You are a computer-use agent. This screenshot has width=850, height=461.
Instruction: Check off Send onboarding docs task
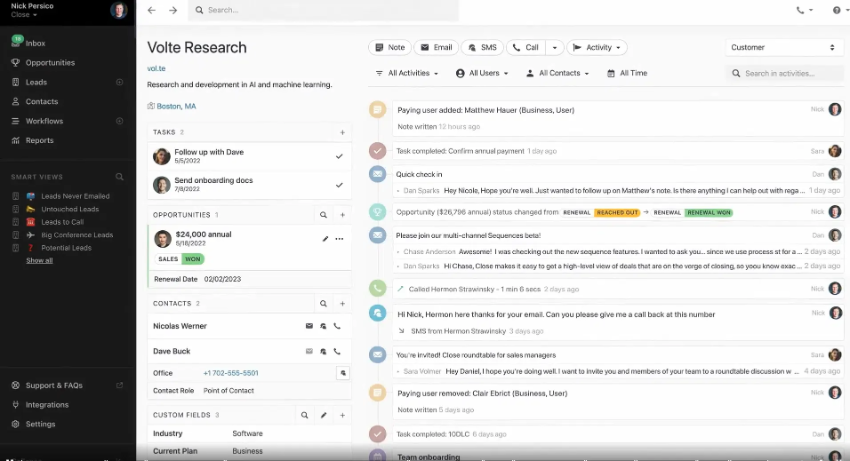tap(339, 185)
